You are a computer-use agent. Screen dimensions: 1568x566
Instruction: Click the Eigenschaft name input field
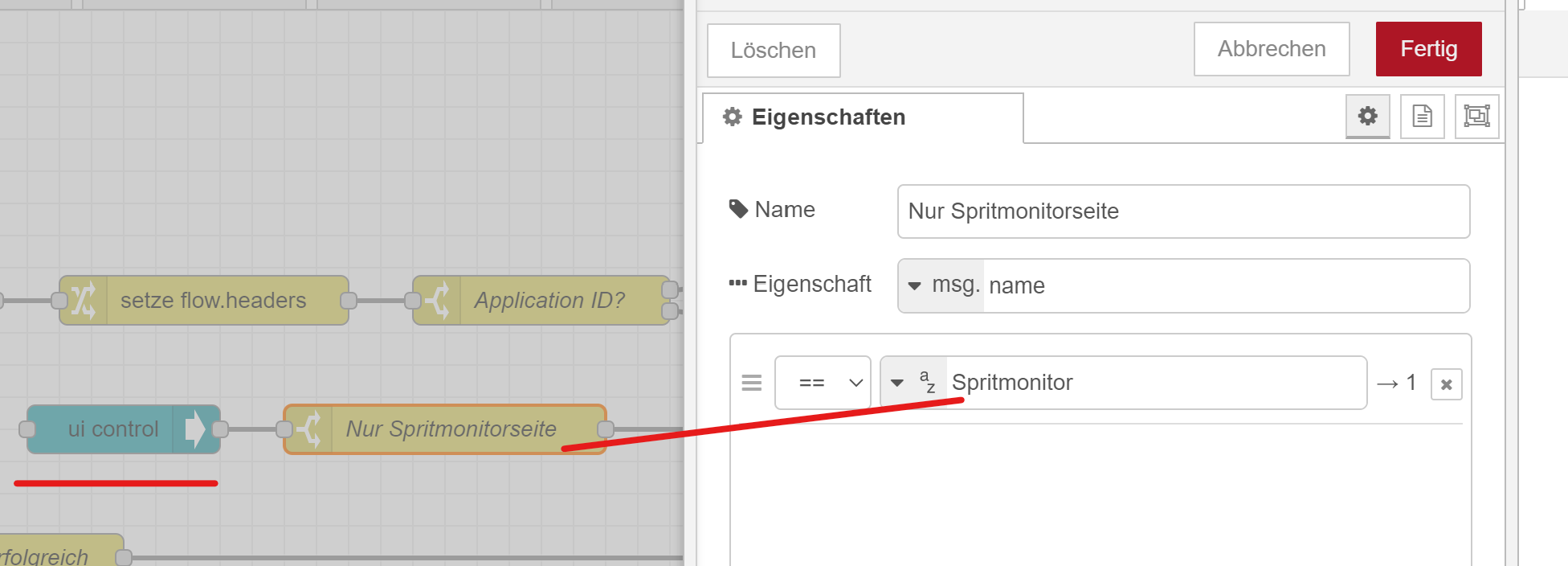[x=1224, y=285]
